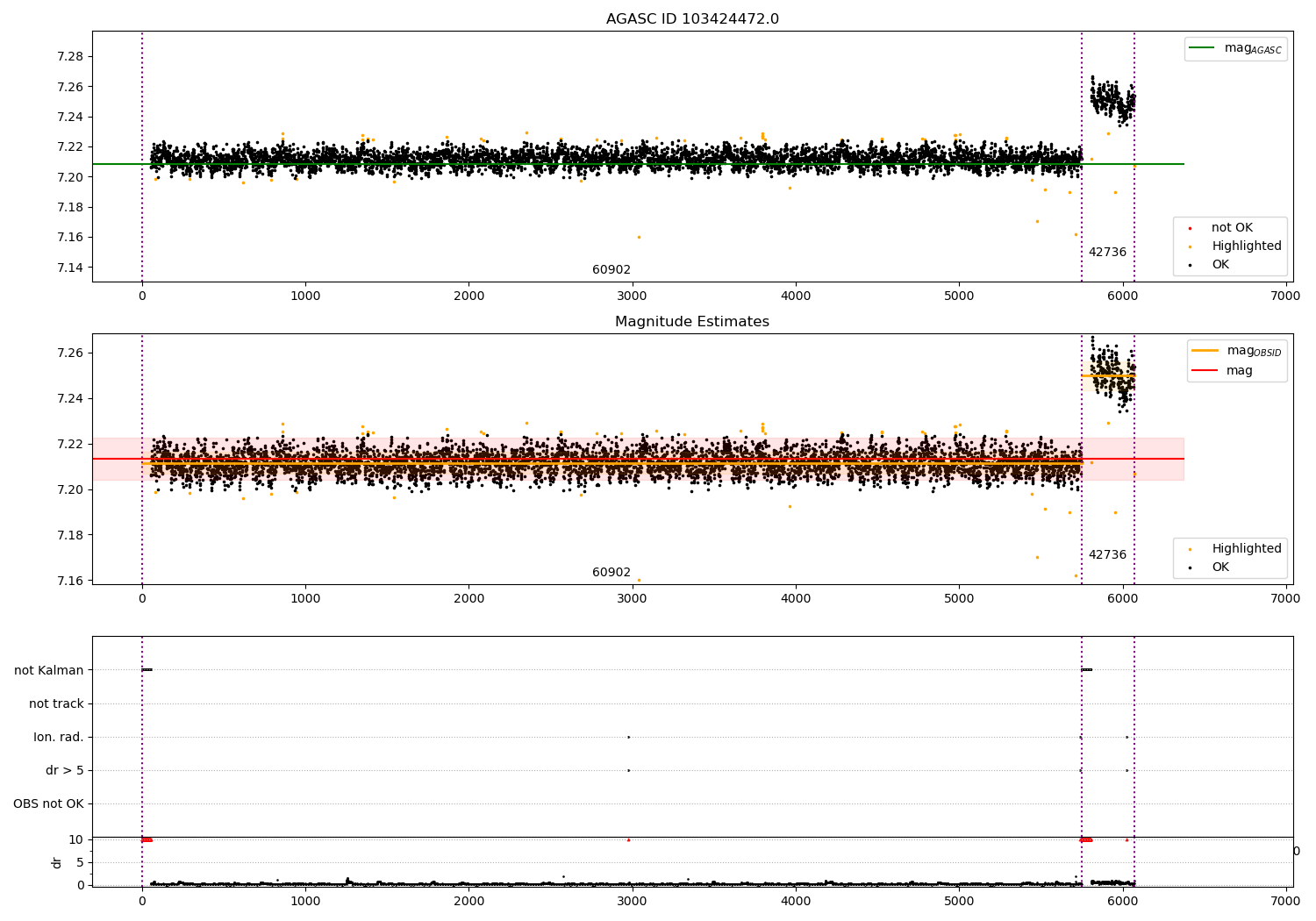
Task: Click 'OK' legend entry in middle plot
Action: [1220, 568]
